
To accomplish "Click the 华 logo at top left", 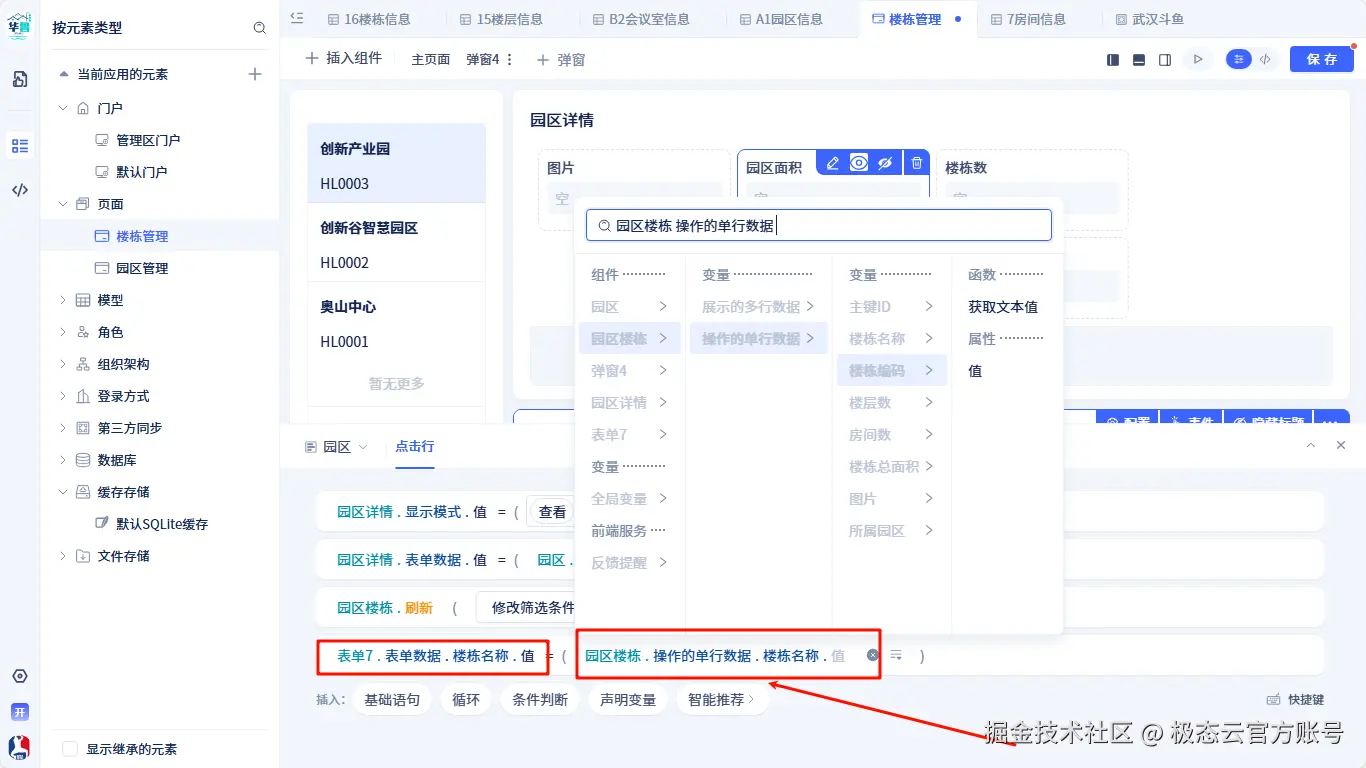I will click(20, 25).
